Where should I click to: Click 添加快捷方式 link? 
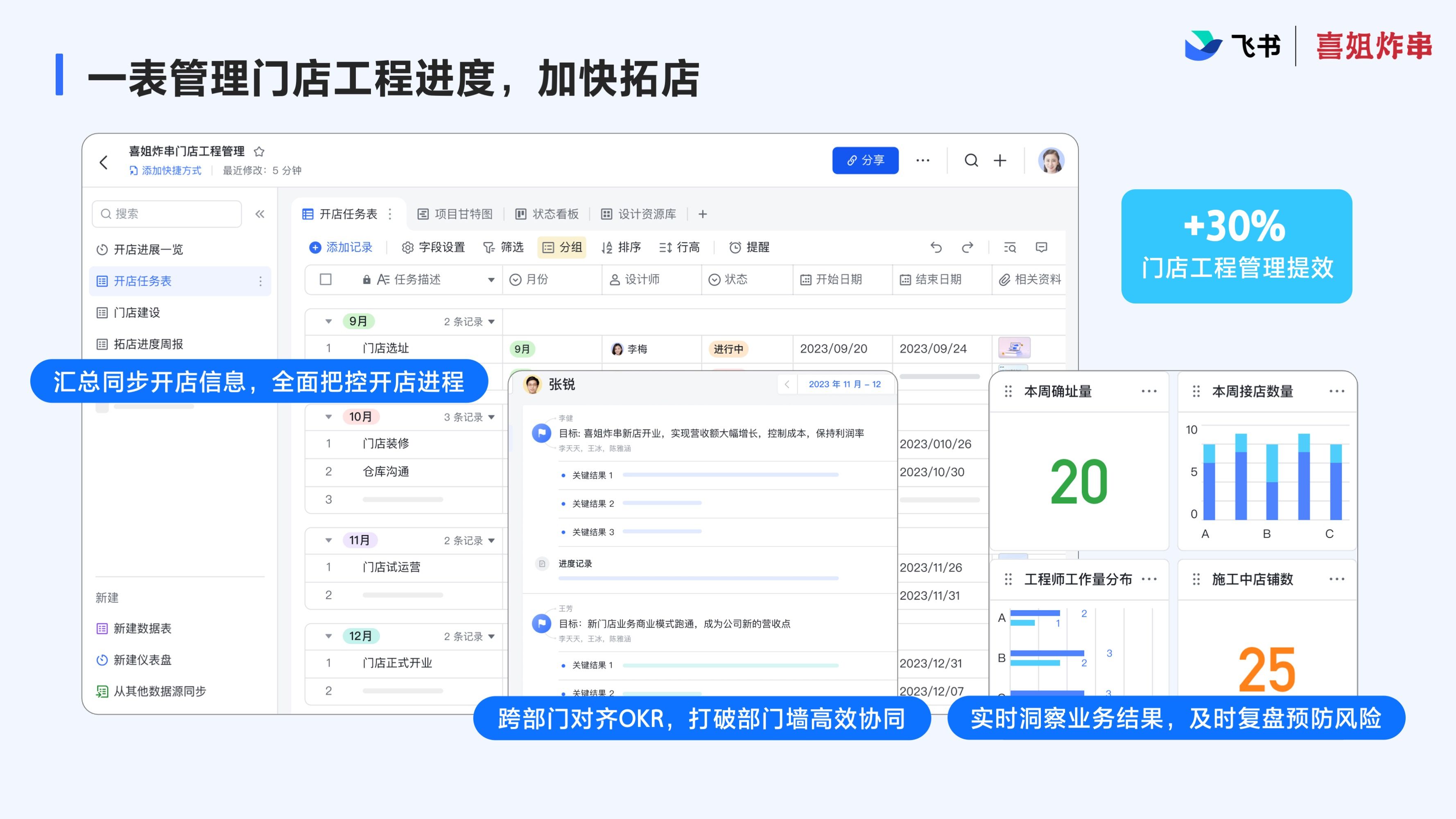click(x=165, y=171)
